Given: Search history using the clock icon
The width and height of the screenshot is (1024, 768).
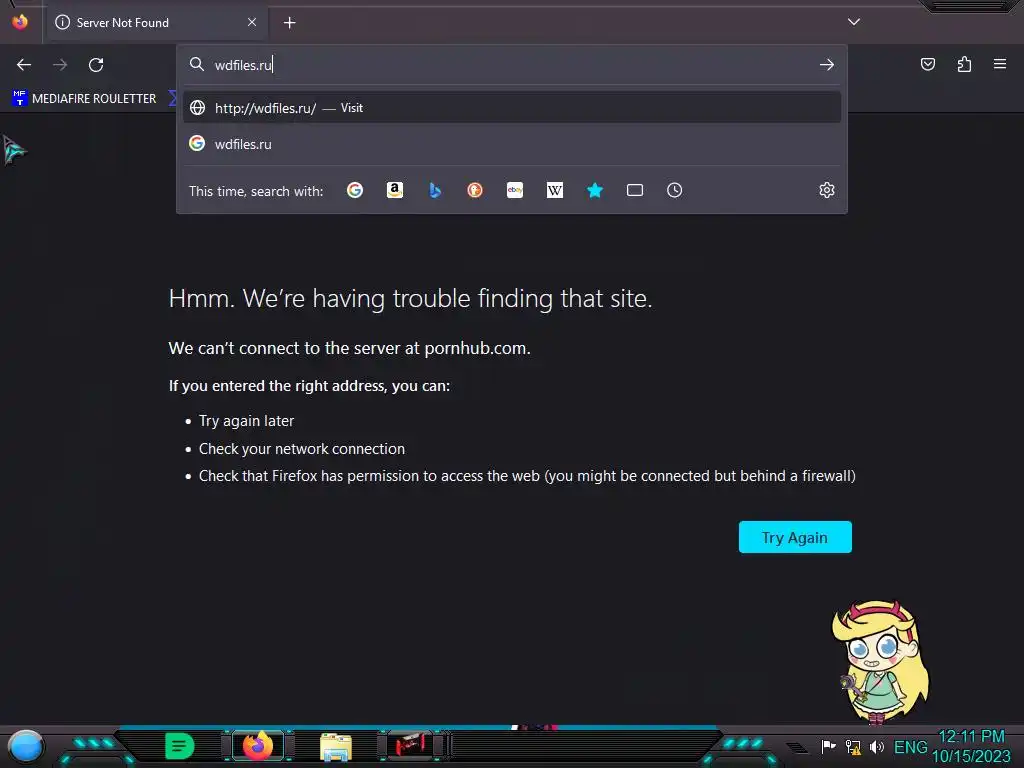Looking at the screenshot, I should click(x=675, y=190).
